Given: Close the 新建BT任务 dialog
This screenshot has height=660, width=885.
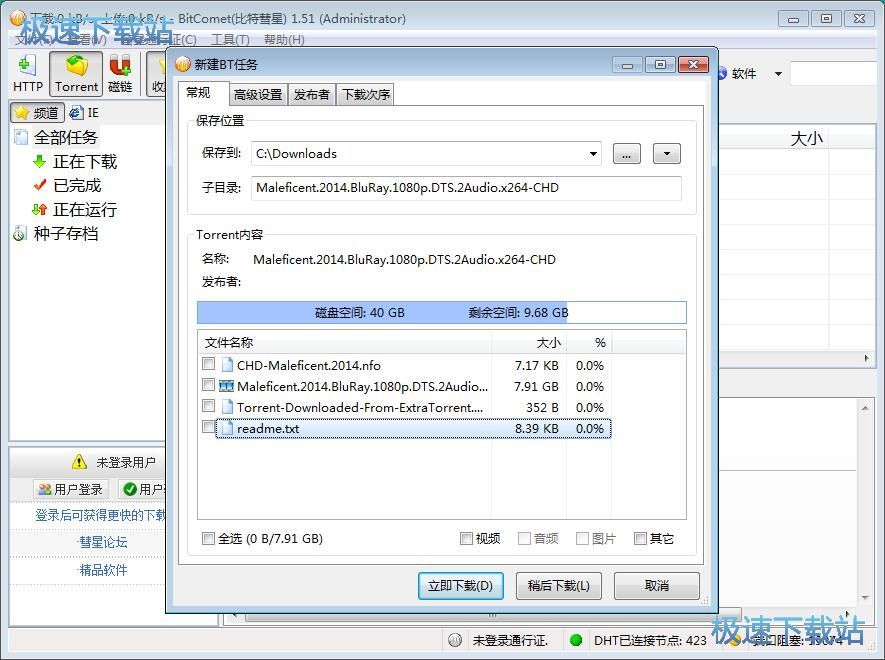Looking at the screenshot, I should click(693, 64).
